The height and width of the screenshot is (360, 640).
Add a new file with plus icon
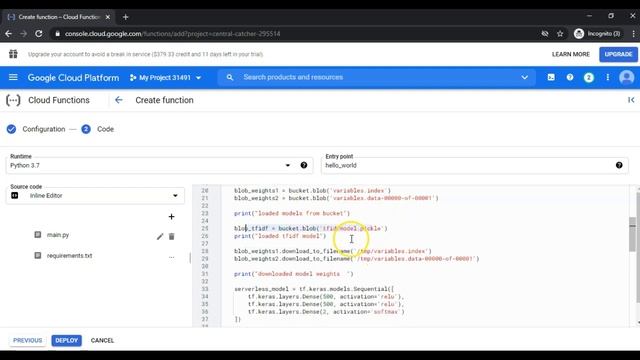click(171, 217)
